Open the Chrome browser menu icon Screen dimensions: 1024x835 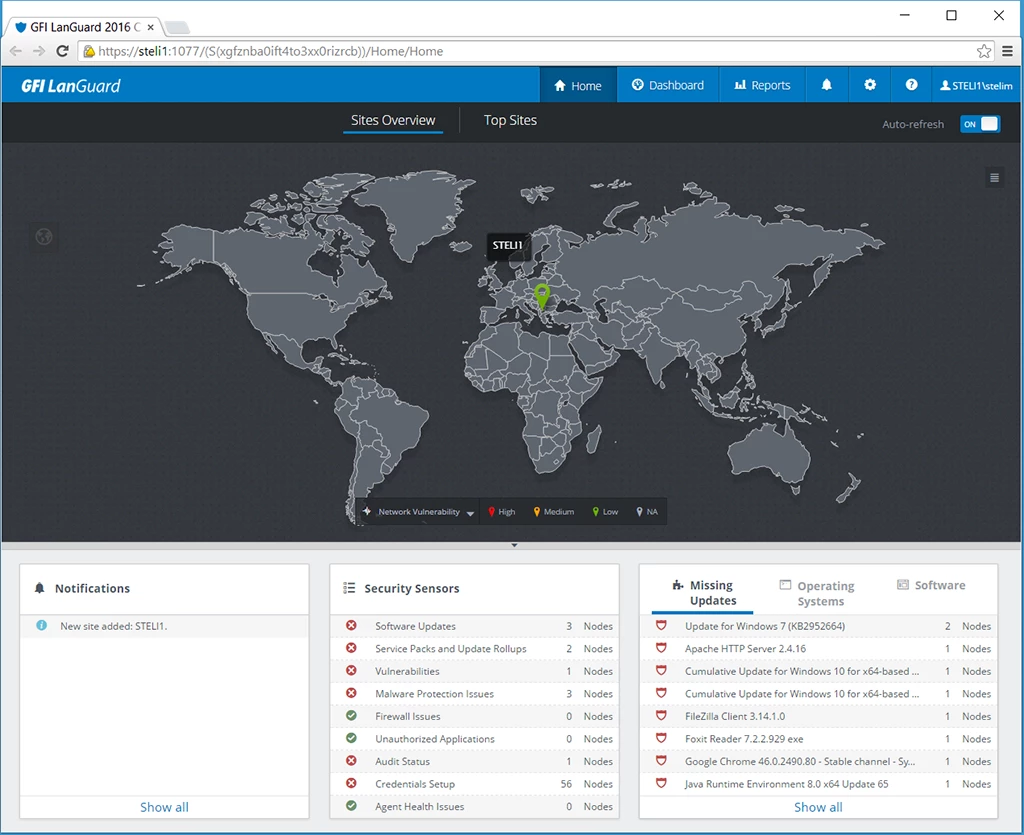(x=1008, y=51)
